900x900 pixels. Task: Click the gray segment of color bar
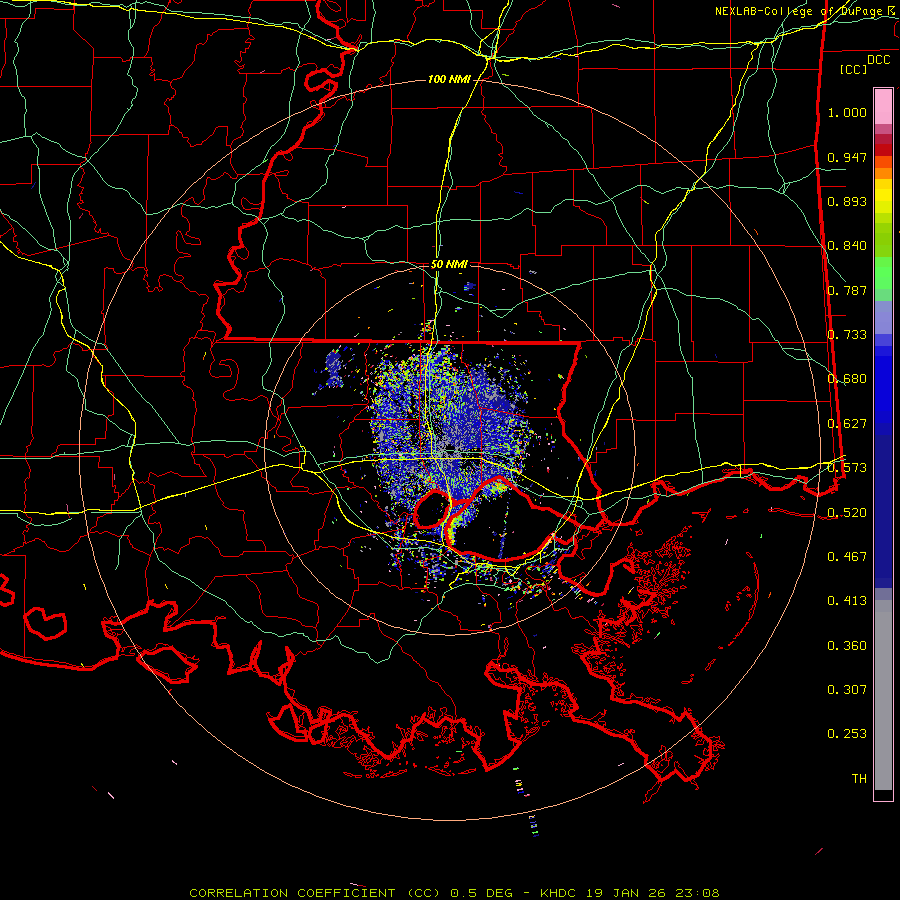[883, 695]
